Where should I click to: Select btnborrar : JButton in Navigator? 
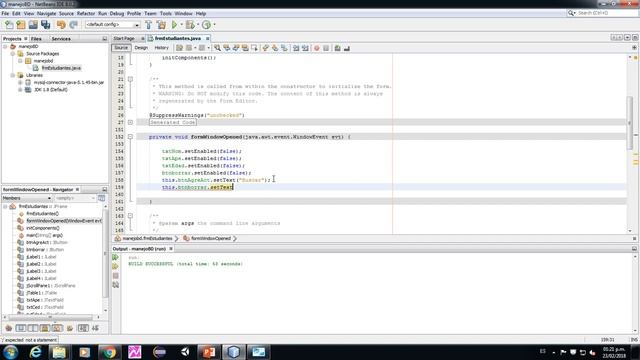45,250
